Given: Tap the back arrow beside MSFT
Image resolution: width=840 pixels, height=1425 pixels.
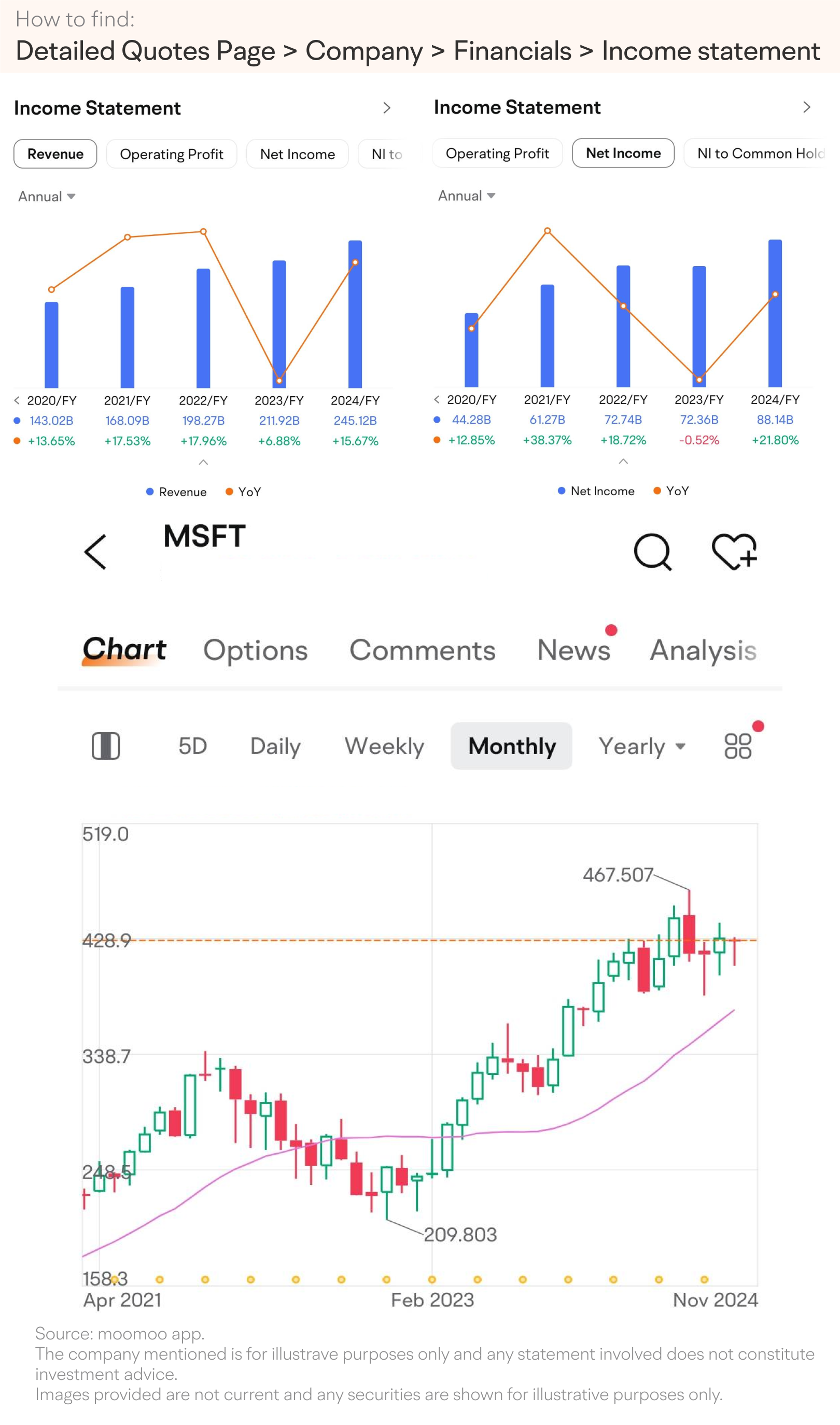Looking at the screenshot, I should (x=95, y=552).
